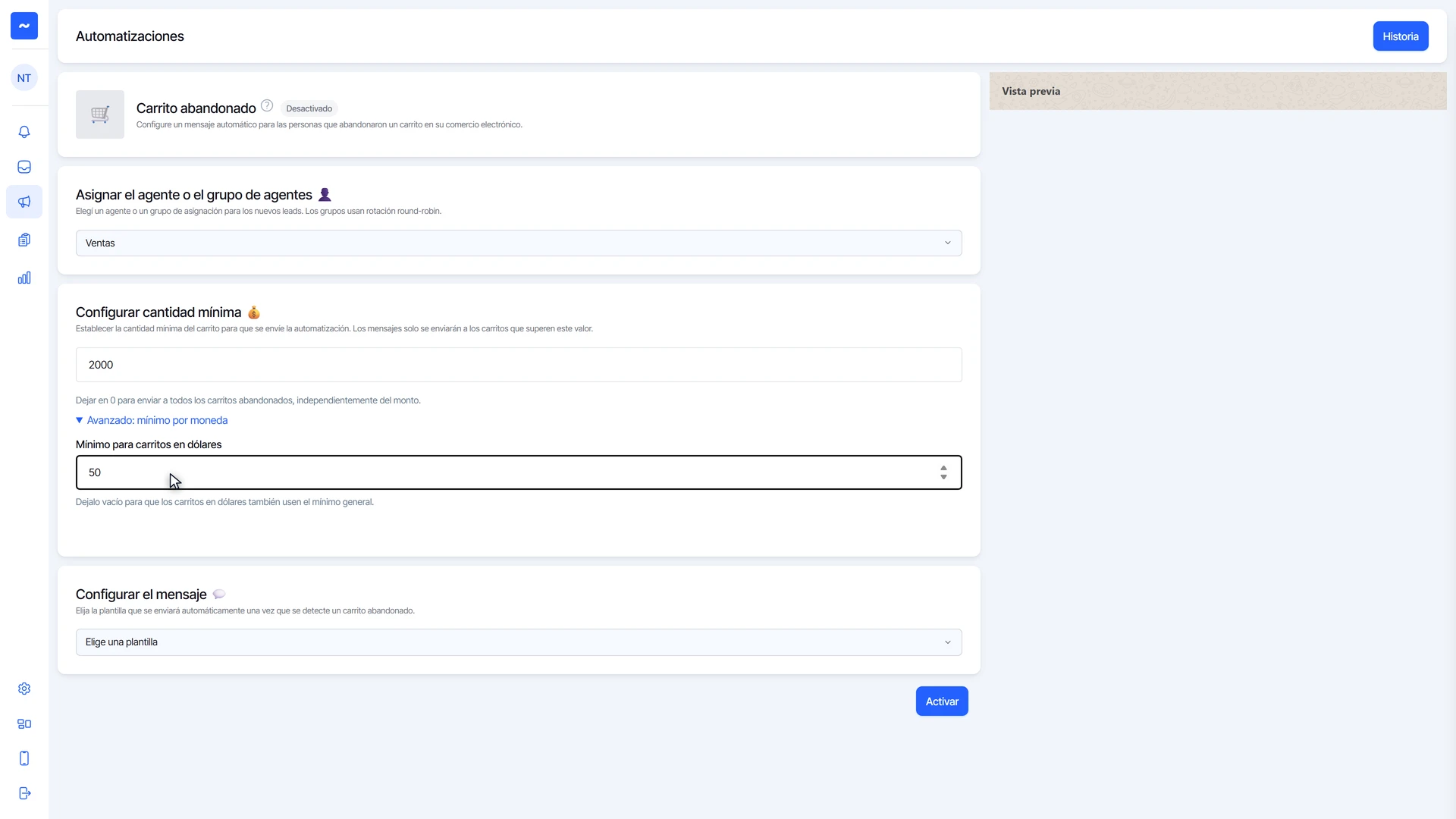Open the bar chart analytics icon
The width and height of the screenshot is (1456, 819).
coord(24,278)
